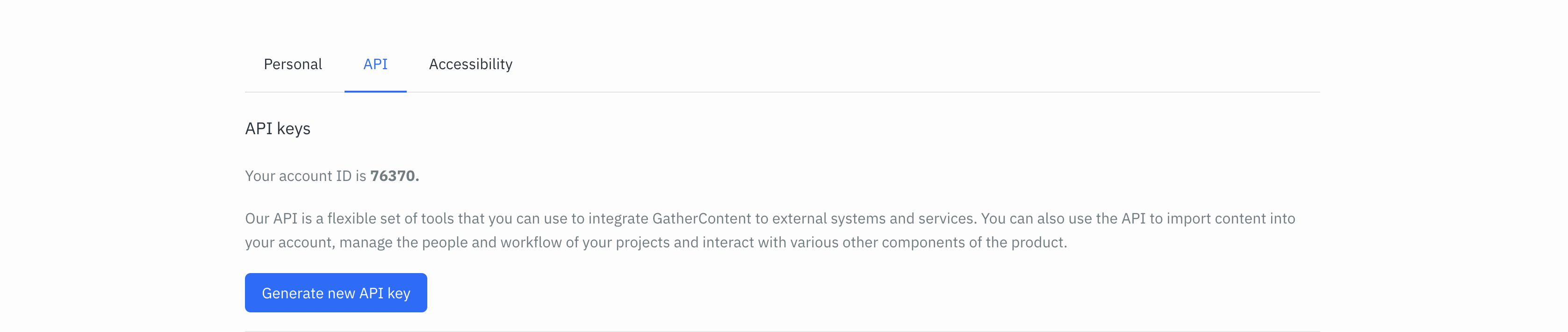View Accessibility settings

pyautogui.click(x=470, y=64)
